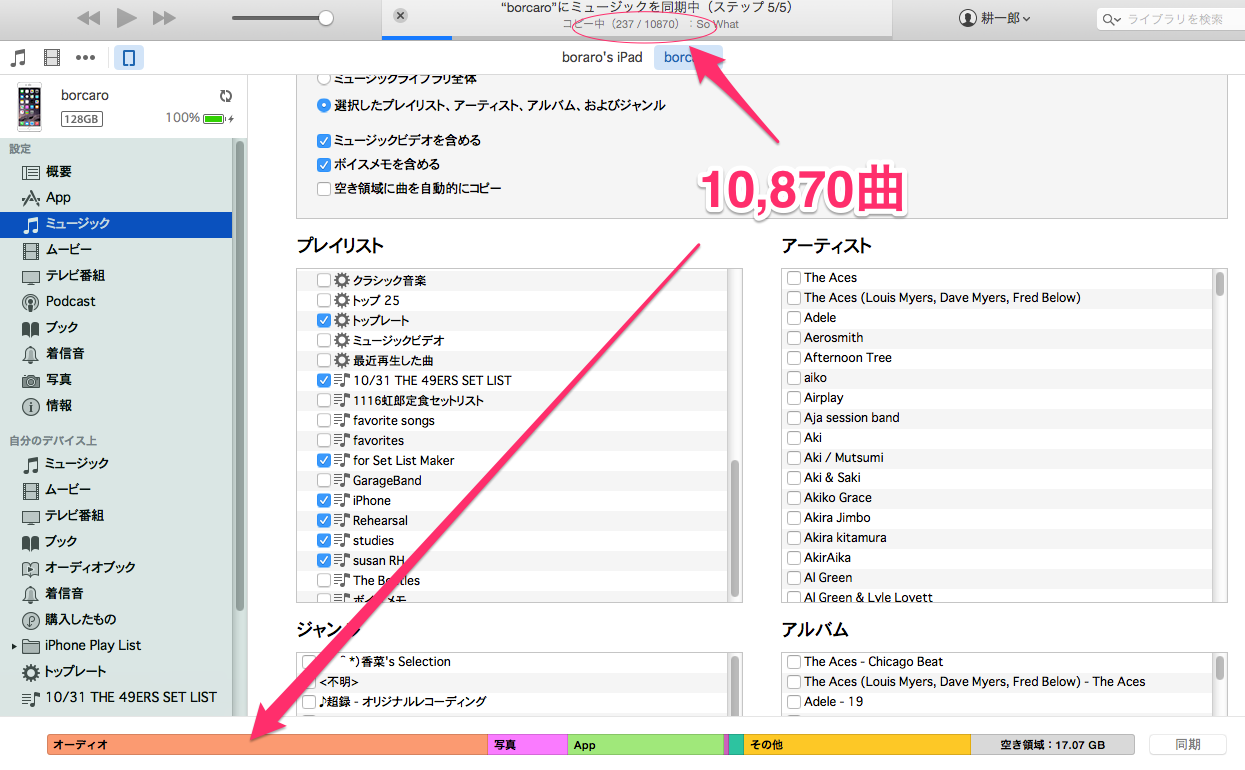Screen dimensions: 1245x770
Task: Adjust the volume slider knob
Action: 326,18
